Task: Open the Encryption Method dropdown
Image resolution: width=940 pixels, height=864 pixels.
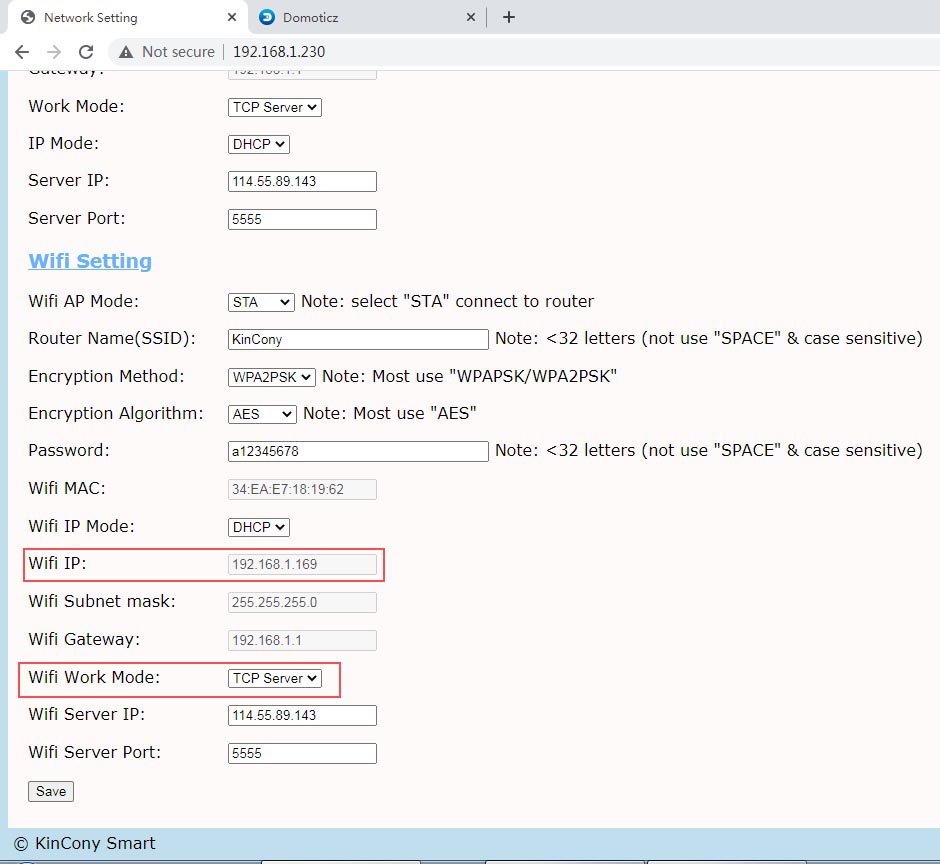Action: tap(272, 377)
